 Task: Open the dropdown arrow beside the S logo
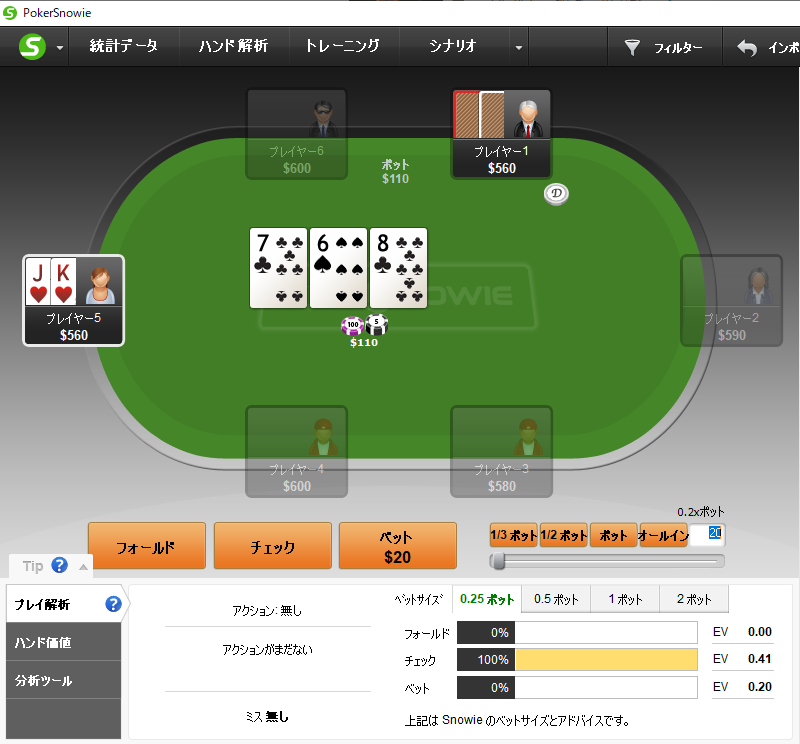click(60, 47)
